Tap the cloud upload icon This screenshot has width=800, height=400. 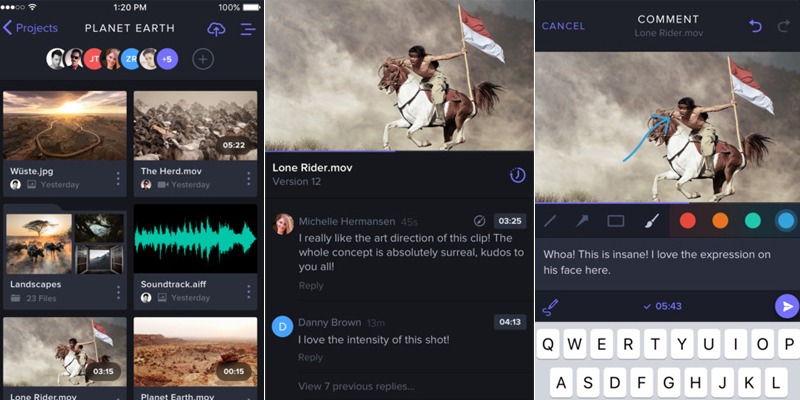tap(216, 29)
